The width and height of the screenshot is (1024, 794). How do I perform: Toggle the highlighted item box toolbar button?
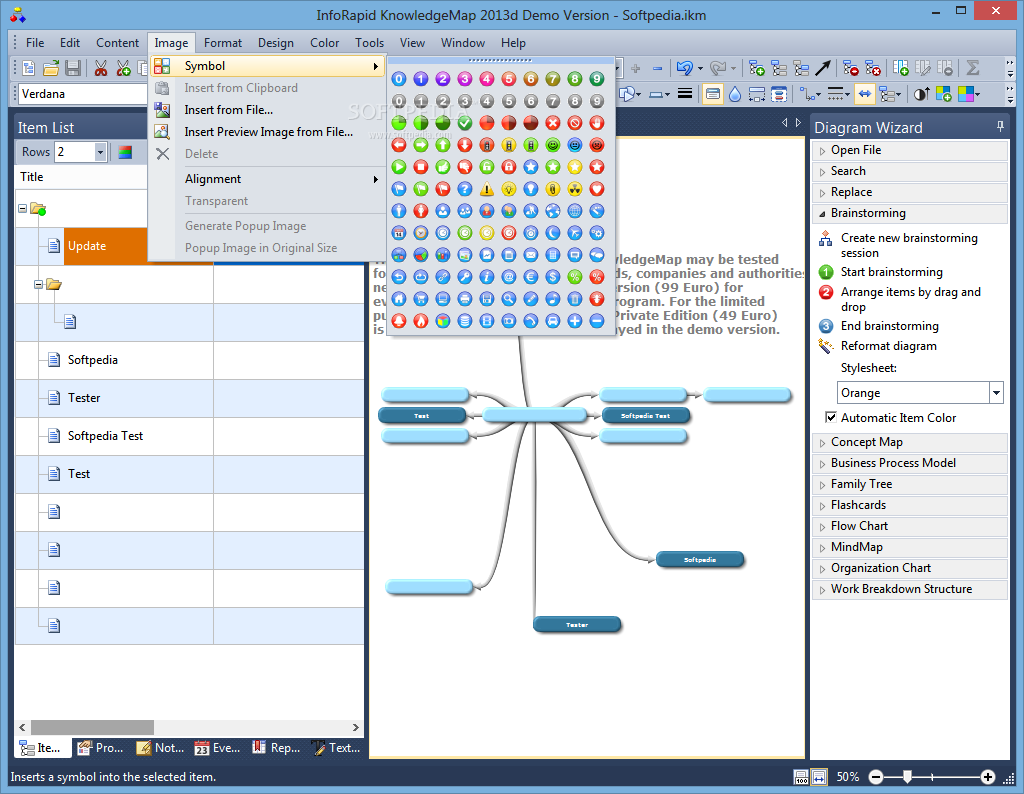tap(712, 95)
